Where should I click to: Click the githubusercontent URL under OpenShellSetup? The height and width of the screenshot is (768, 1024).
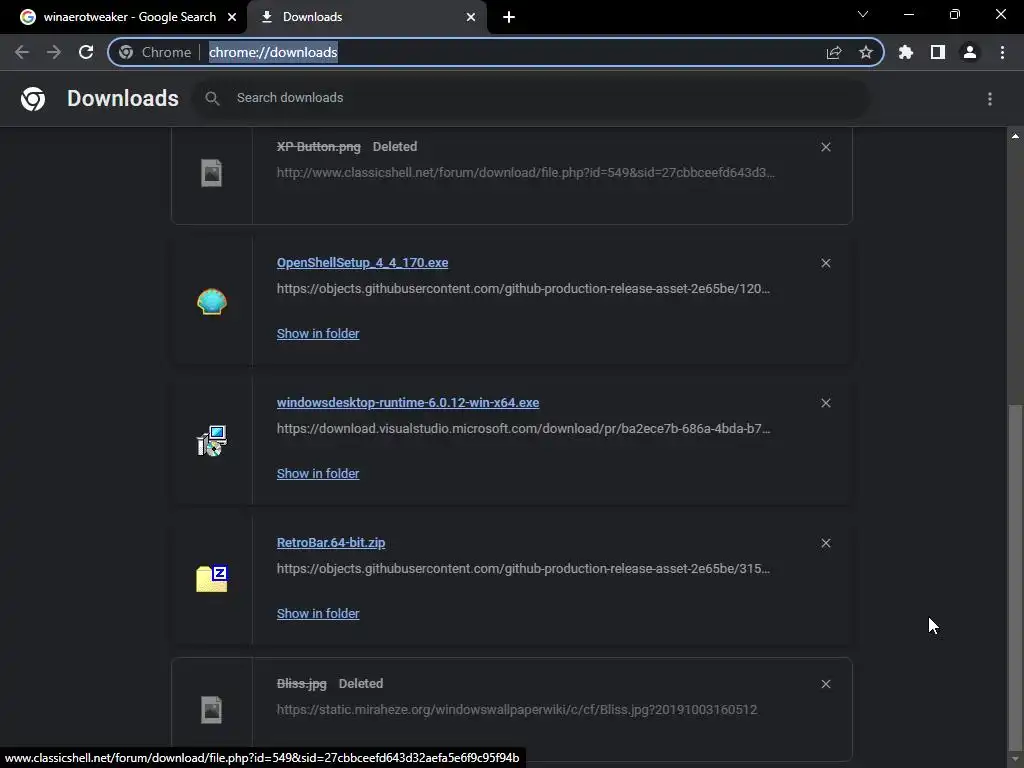click(523, 289)
